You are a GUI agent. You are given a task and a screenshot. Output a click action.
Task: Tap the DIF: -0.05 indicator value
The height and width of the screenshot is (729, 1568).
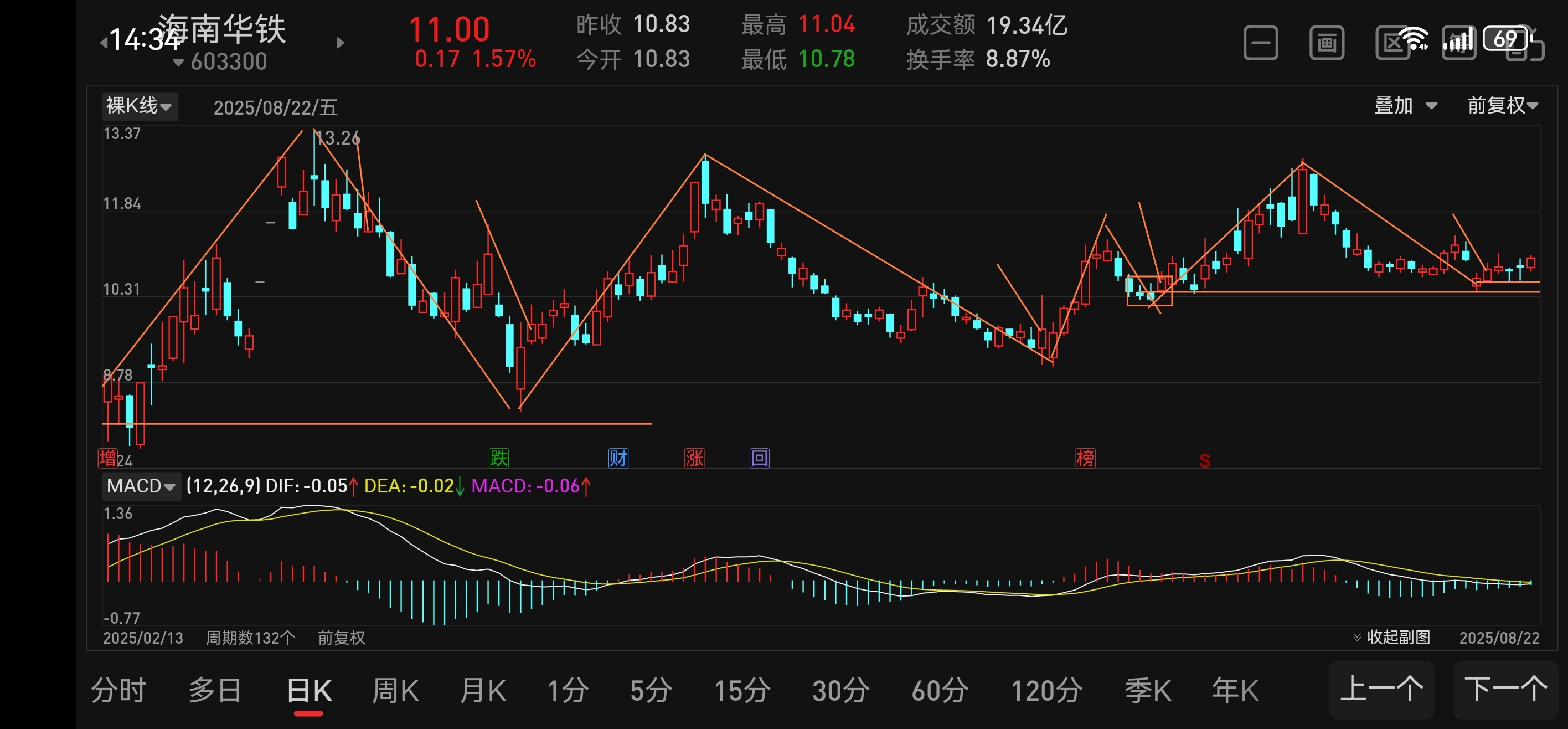point(312,486)
